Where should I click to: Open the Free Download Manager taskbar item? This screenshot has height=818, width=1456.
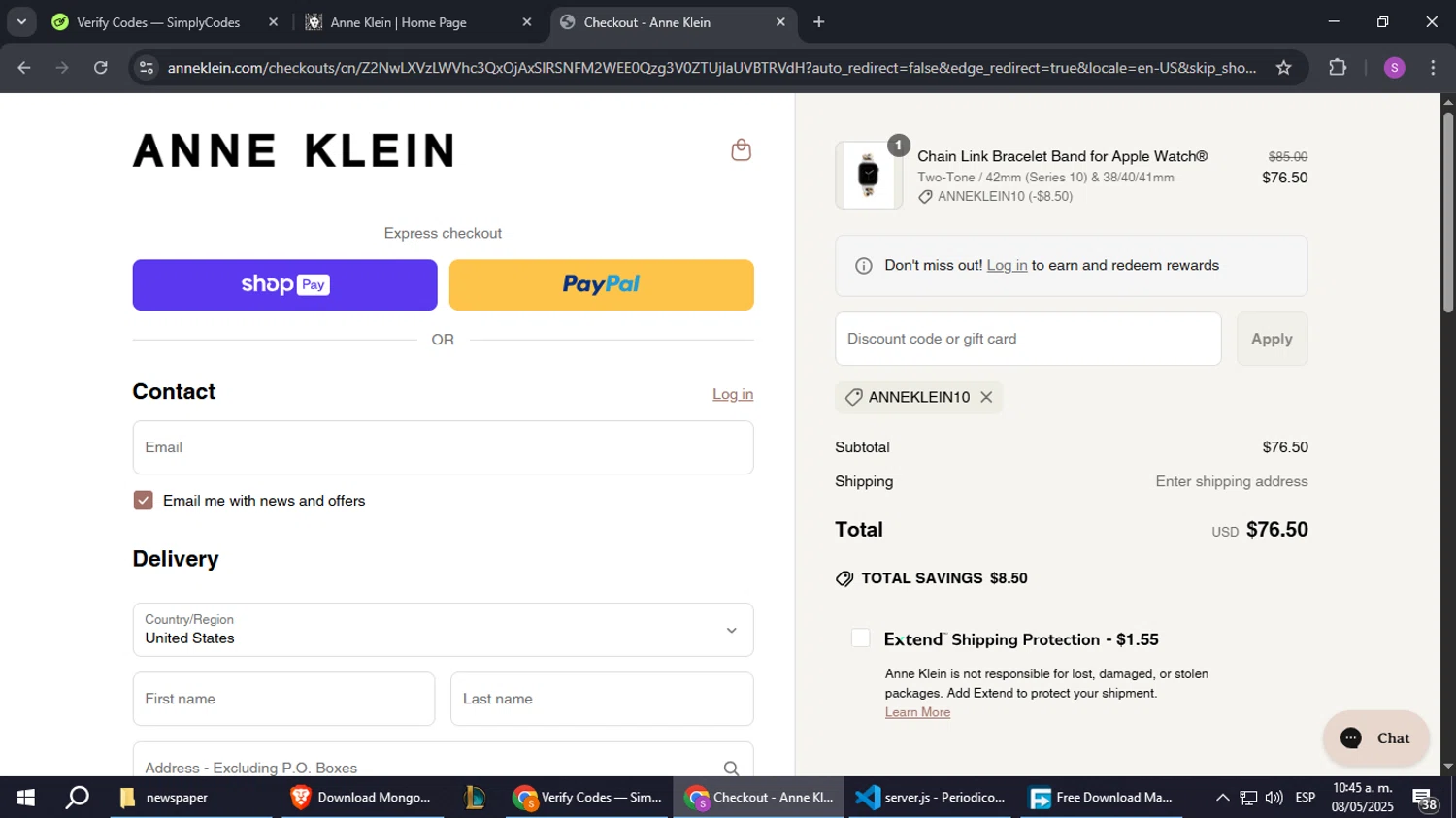coord(1102,798)
